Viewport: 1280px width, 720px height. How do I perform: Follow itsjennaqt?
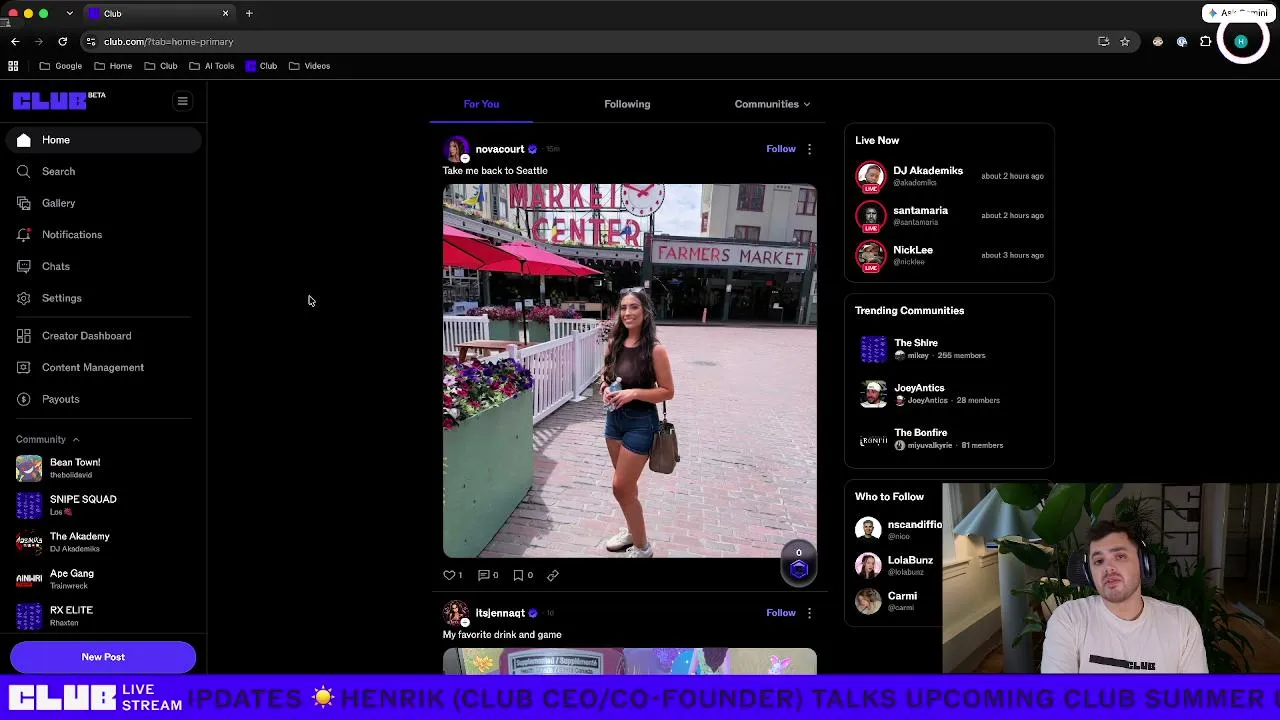tap(781, 613)
